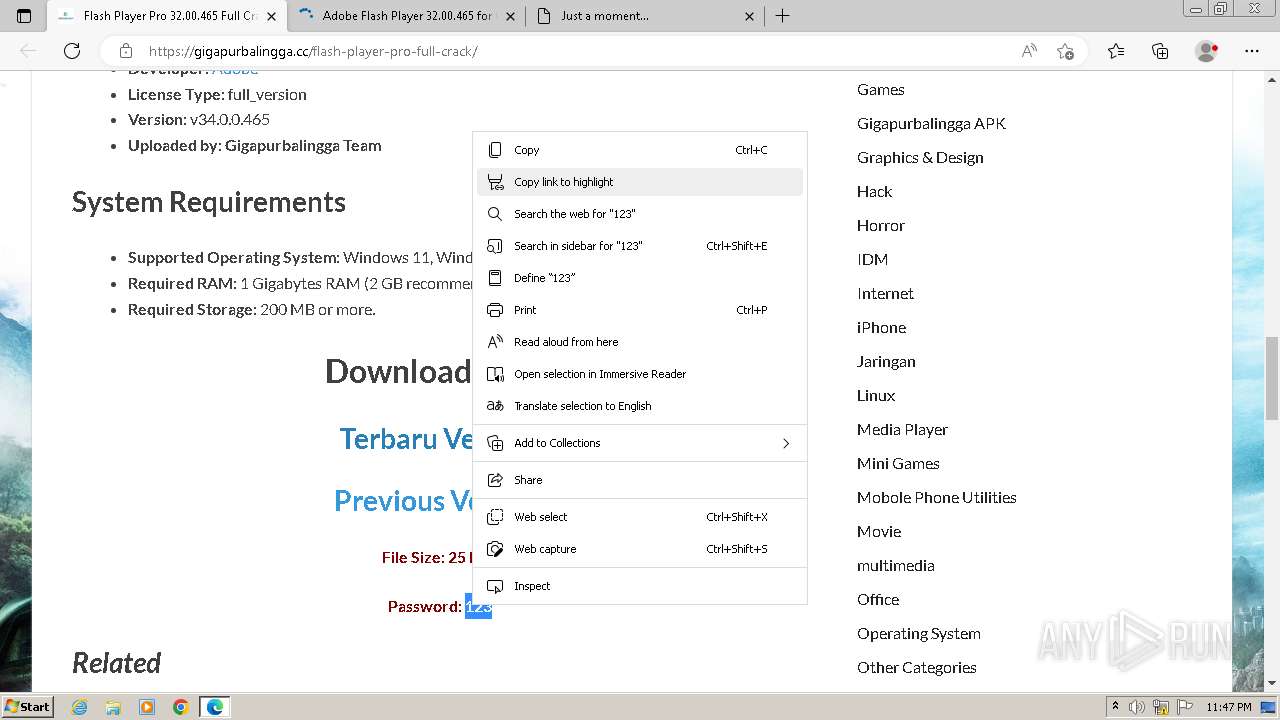Switch to Flash Player Pro 32.00.465 tab
Screen dimensions: 1280x720
[x=168, y=16]
